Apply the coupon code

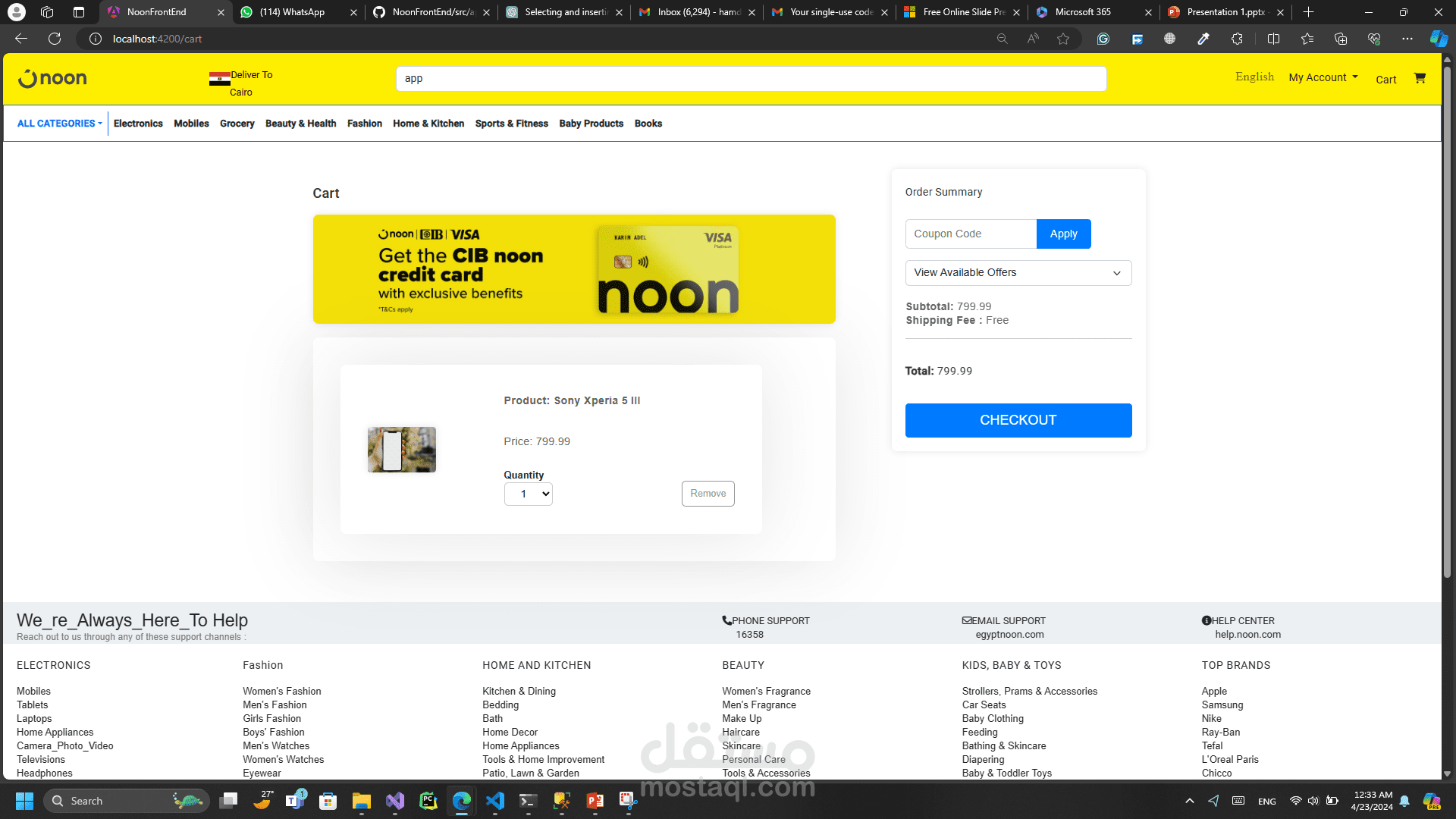click(x=1063, y=234)
